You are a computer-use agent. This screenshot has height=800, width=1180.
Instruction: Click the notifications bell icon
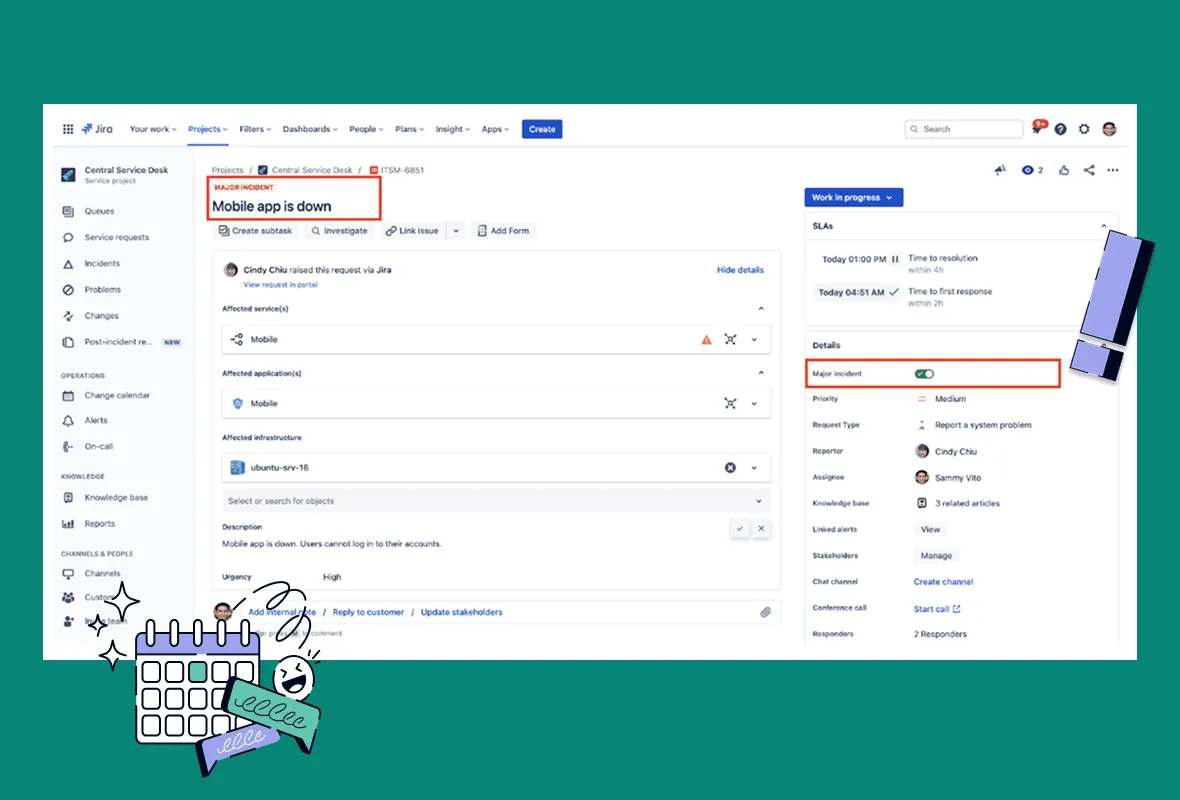point(1037,129)
